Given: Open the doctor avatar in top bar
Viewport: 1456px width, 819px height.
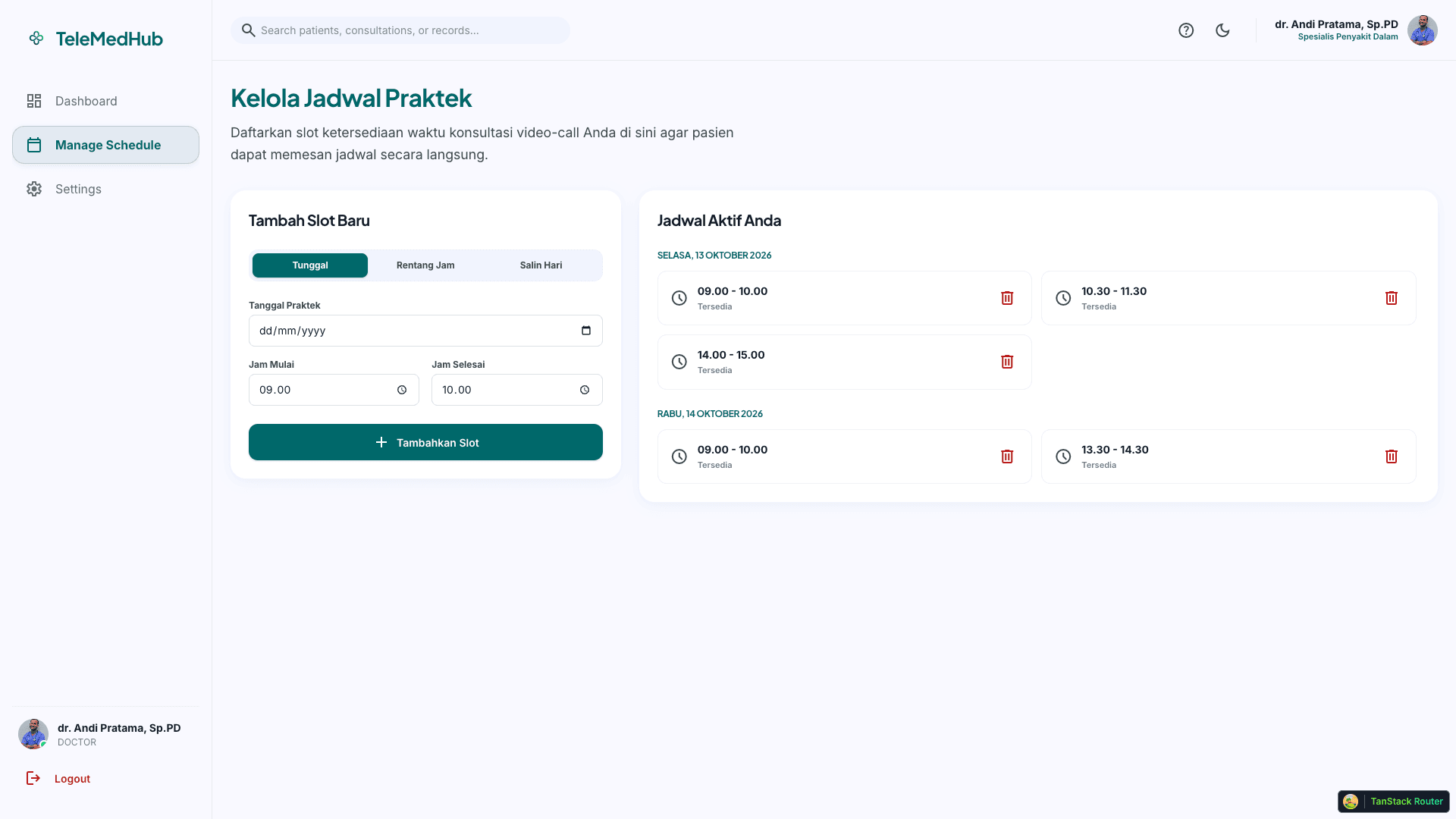Looking at the screenshot, I should [x=1422, y=30].
